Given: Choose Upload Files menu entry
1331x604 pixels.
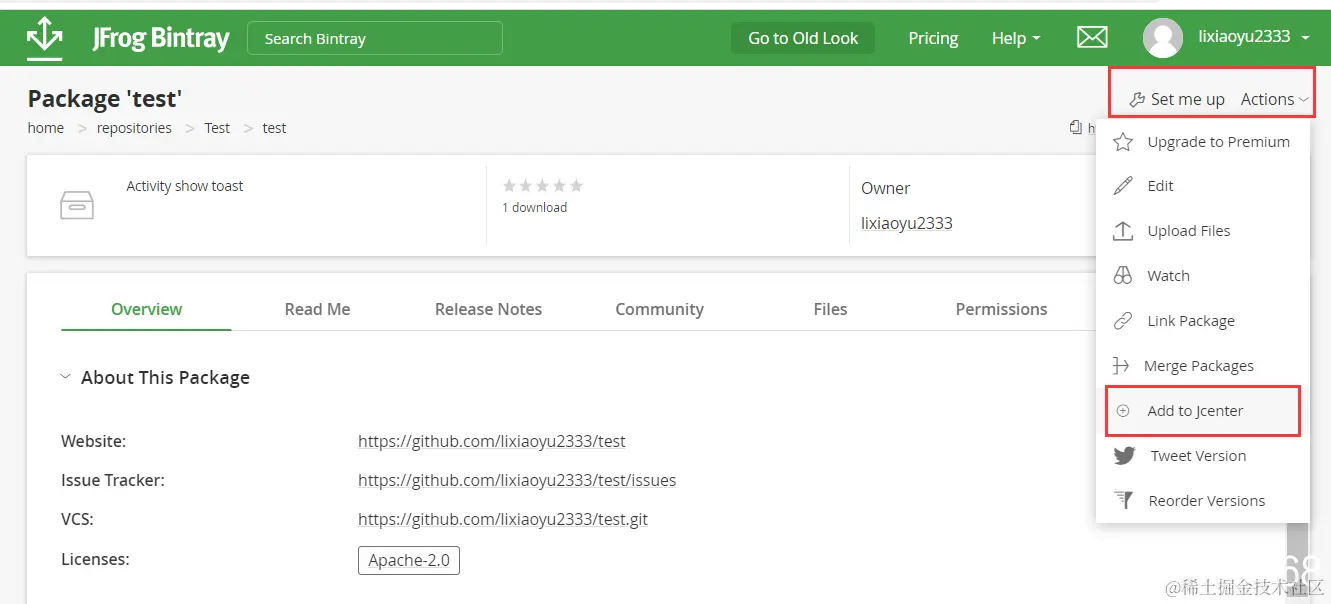Looking at the screenshot, I should click(1203, 231).
